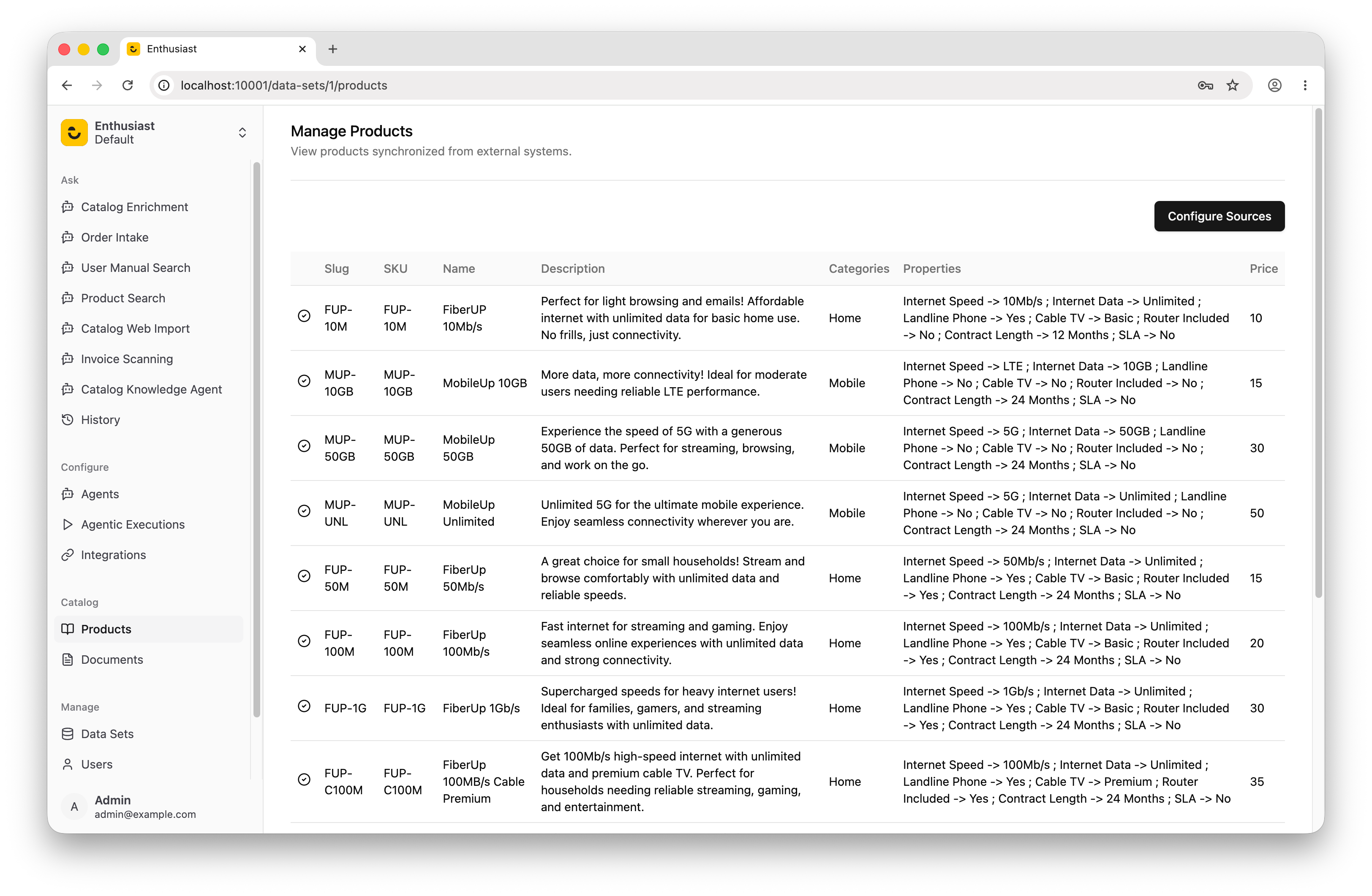The image size is (1372, 896).
Task: Click check-circle icon for MUP-50GB row
Action: coord(304,446)
